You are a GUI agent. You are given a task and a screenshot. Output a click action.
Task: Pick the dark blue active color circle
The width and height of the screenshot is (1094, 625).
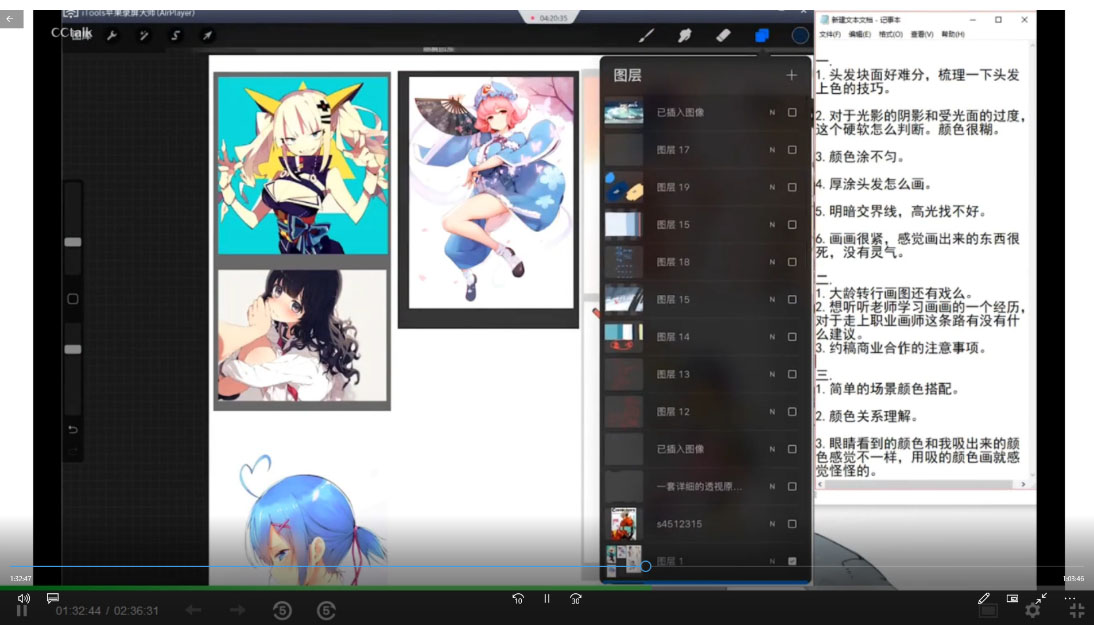pos(800,35)
